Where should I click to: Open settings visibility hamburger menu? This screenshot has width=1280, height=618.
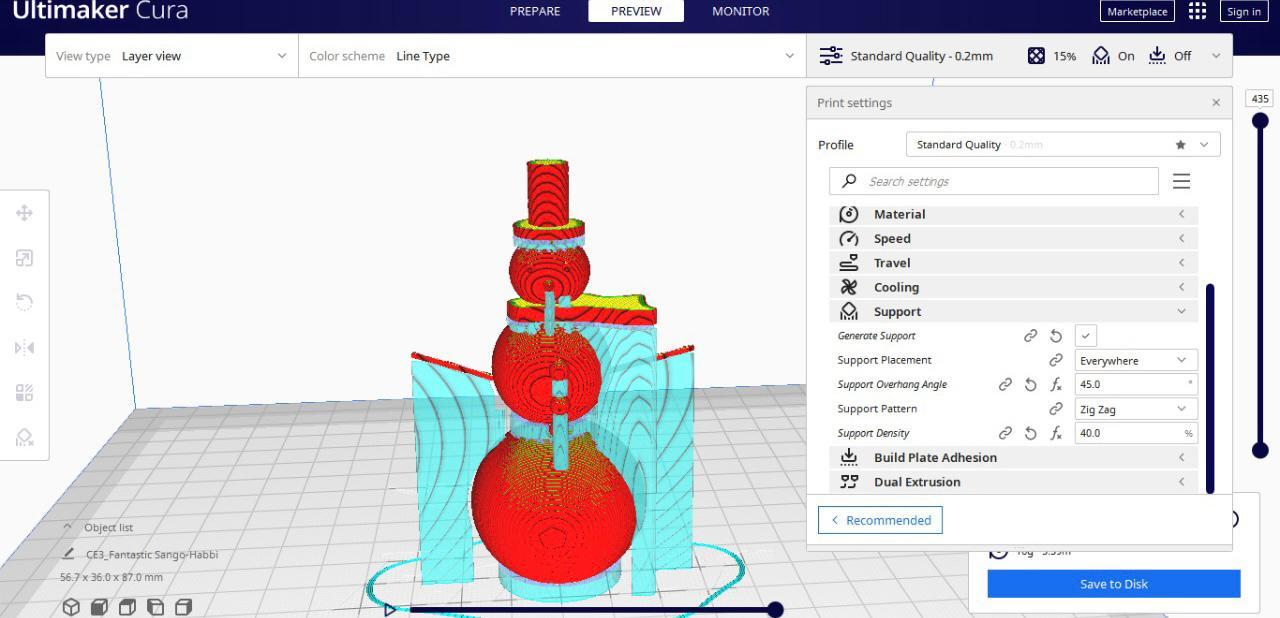pyautogui.click(x=1181, y=181)
